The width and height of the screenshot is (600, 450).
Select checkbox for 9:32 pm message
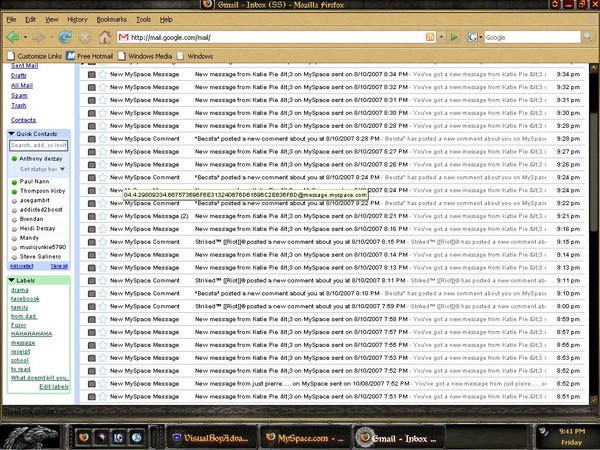pyautogui.click(x=91, y=88)
